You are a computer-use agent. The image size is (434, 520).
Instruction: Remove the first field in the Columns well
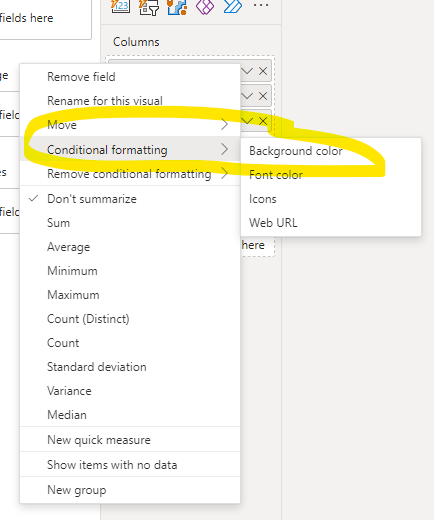click(263, 71)
